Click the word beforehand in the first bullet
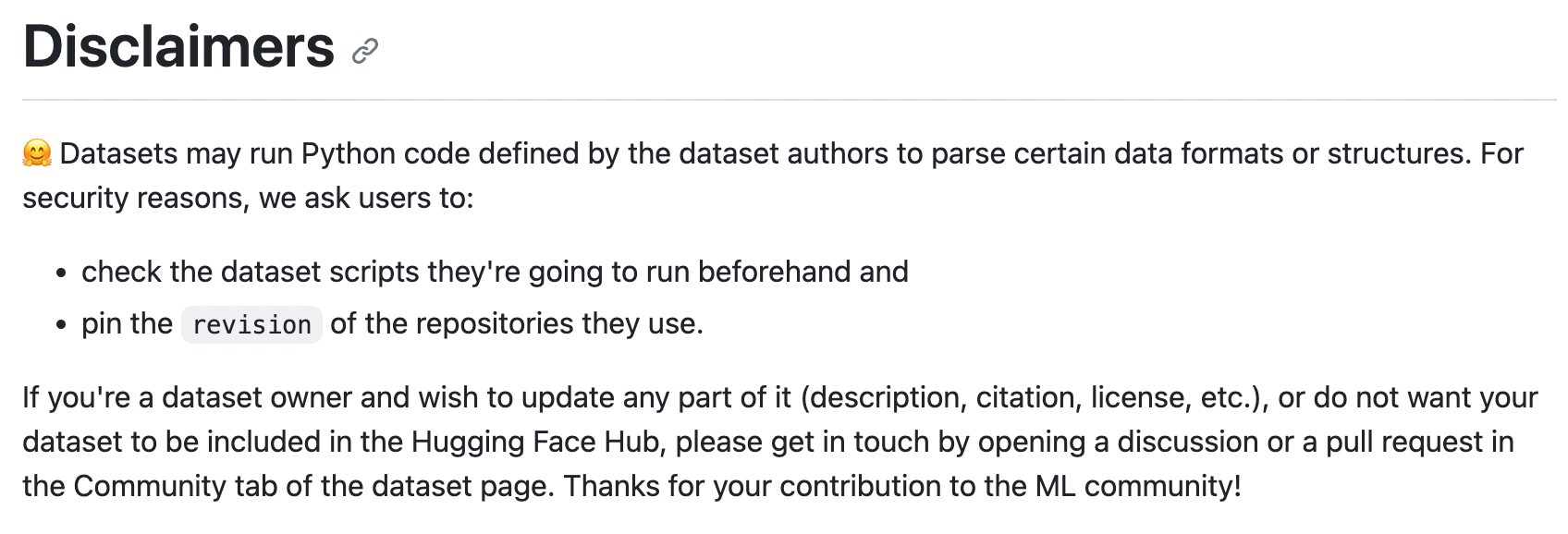 [774, 272]
